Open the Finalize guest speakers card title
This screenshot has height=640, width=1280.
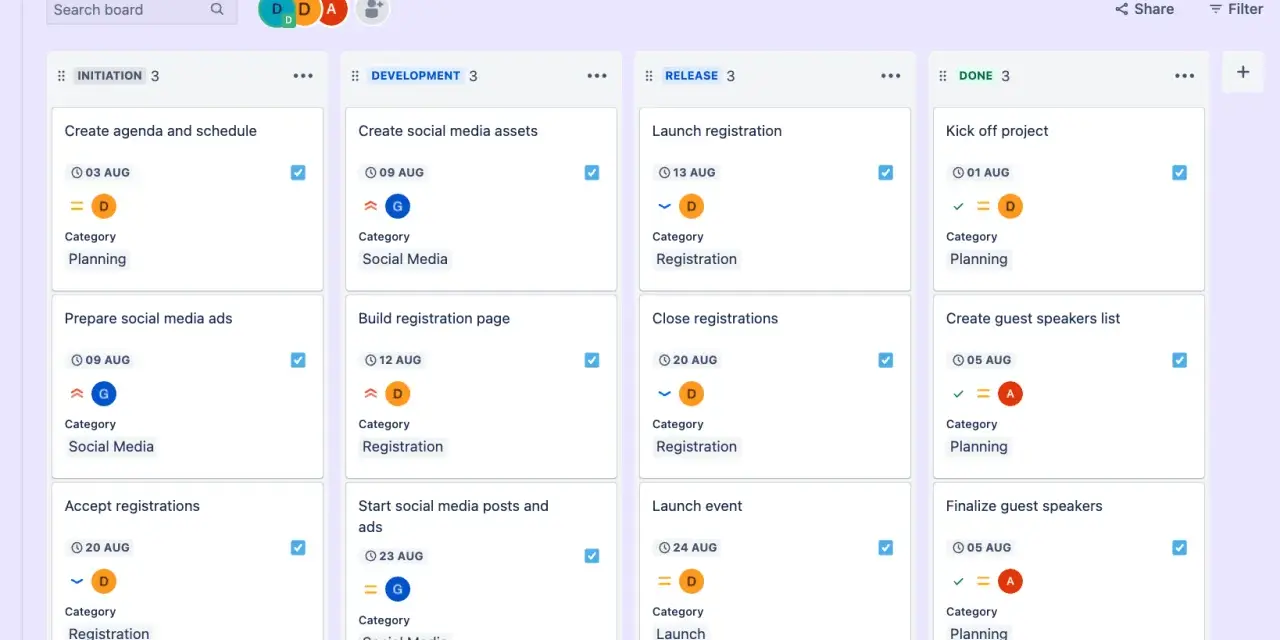[x=1024, y=506]
